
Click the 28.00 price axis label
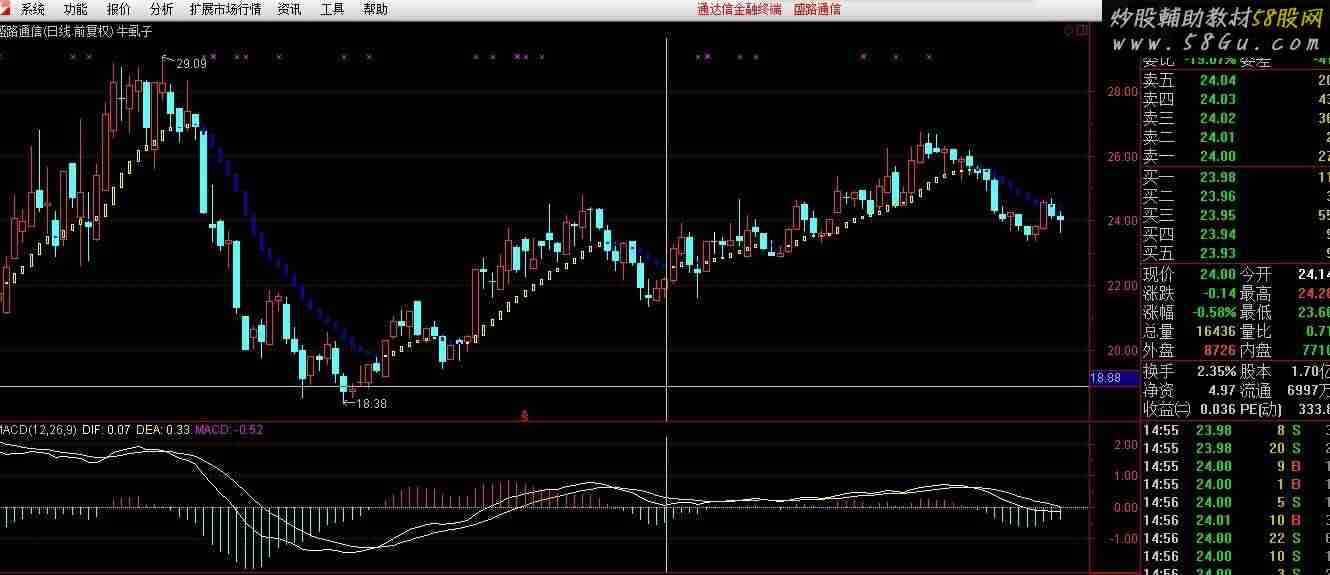(x=1122, y=91)
